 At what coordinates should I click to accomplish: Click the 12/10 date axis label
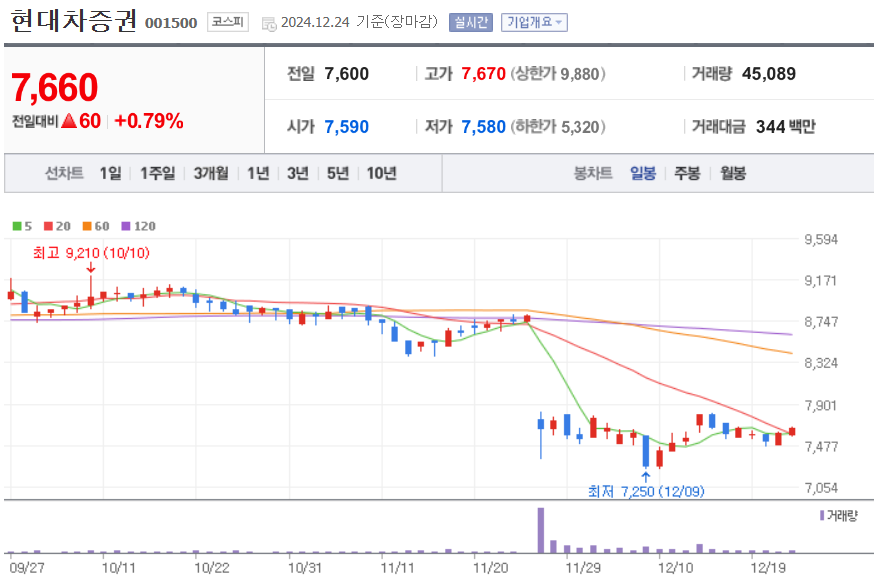[676, 568]
